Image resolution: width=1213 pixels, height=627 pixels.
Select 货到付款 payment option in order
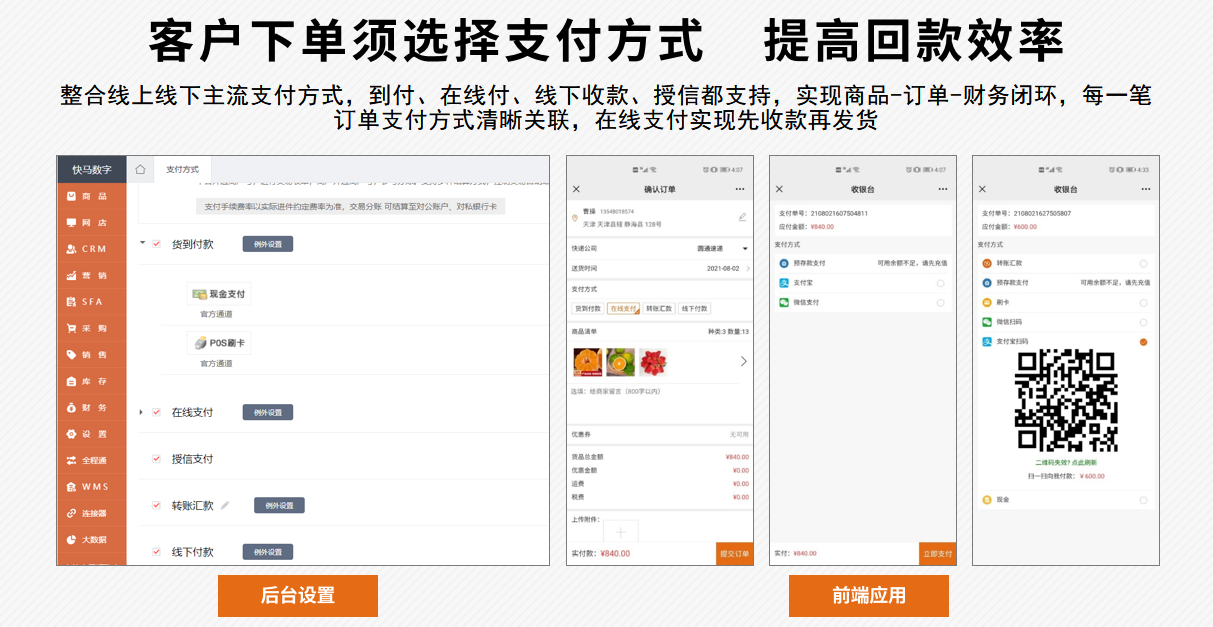(x=587, y=309)
